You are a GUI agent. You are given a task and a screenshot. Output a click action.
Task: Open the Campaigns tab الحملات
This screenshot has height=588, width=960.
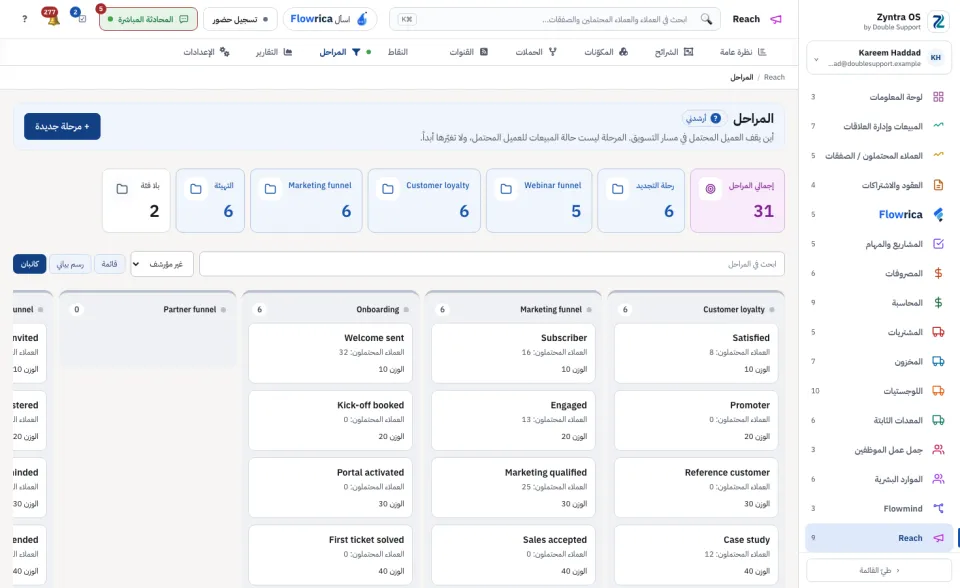[x=536, y=52]
